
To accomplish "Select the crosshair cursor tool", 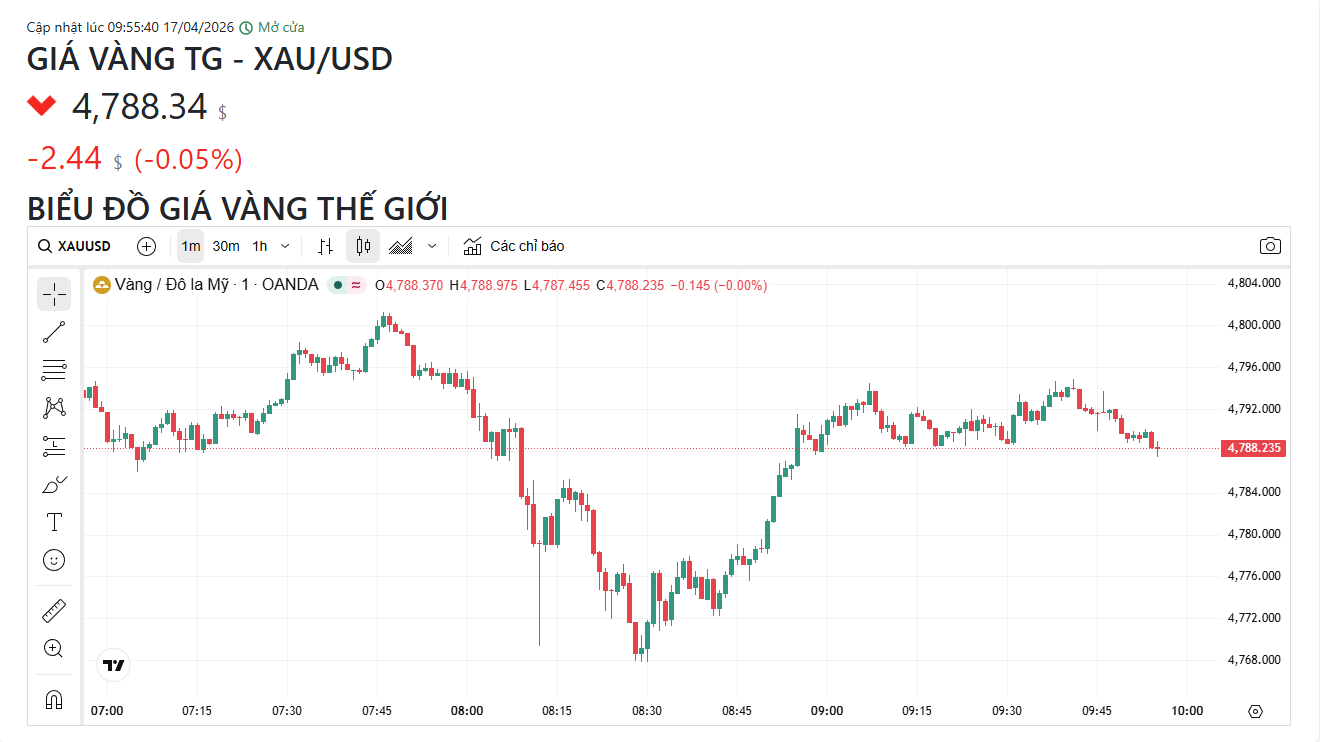I will [54, 294].
